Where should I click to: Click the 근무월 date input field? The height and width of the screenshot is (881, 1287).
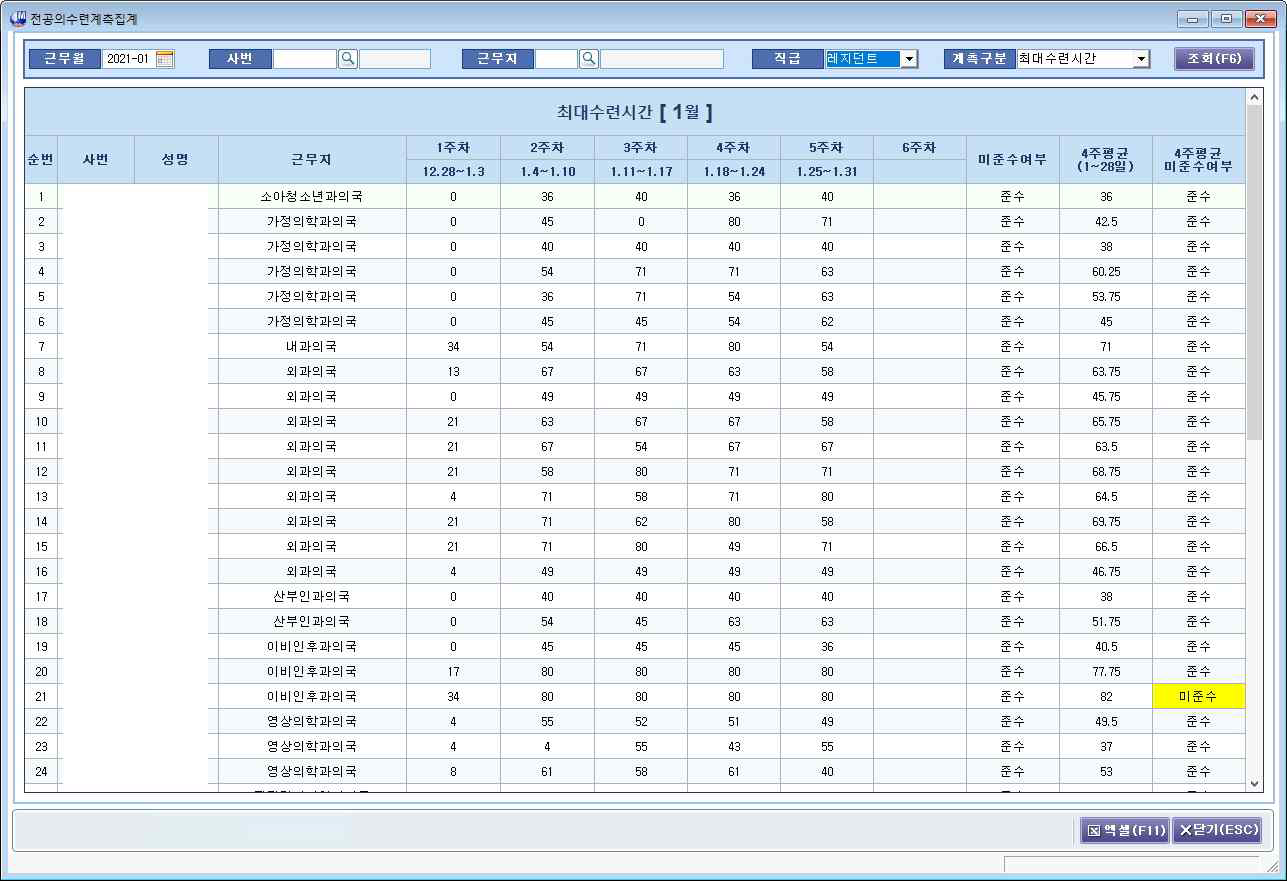point(129,59)
